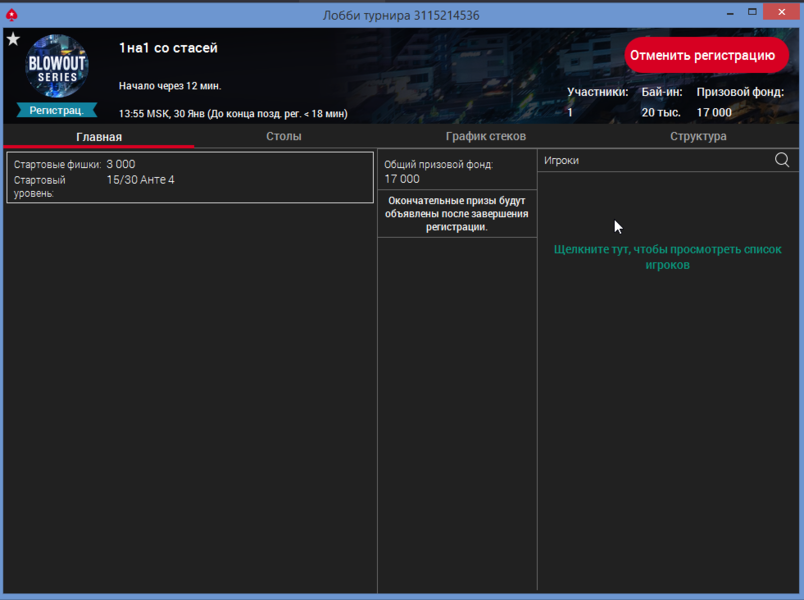Click the Бай-ин 20 тыс. value

[x=661, y=113]
